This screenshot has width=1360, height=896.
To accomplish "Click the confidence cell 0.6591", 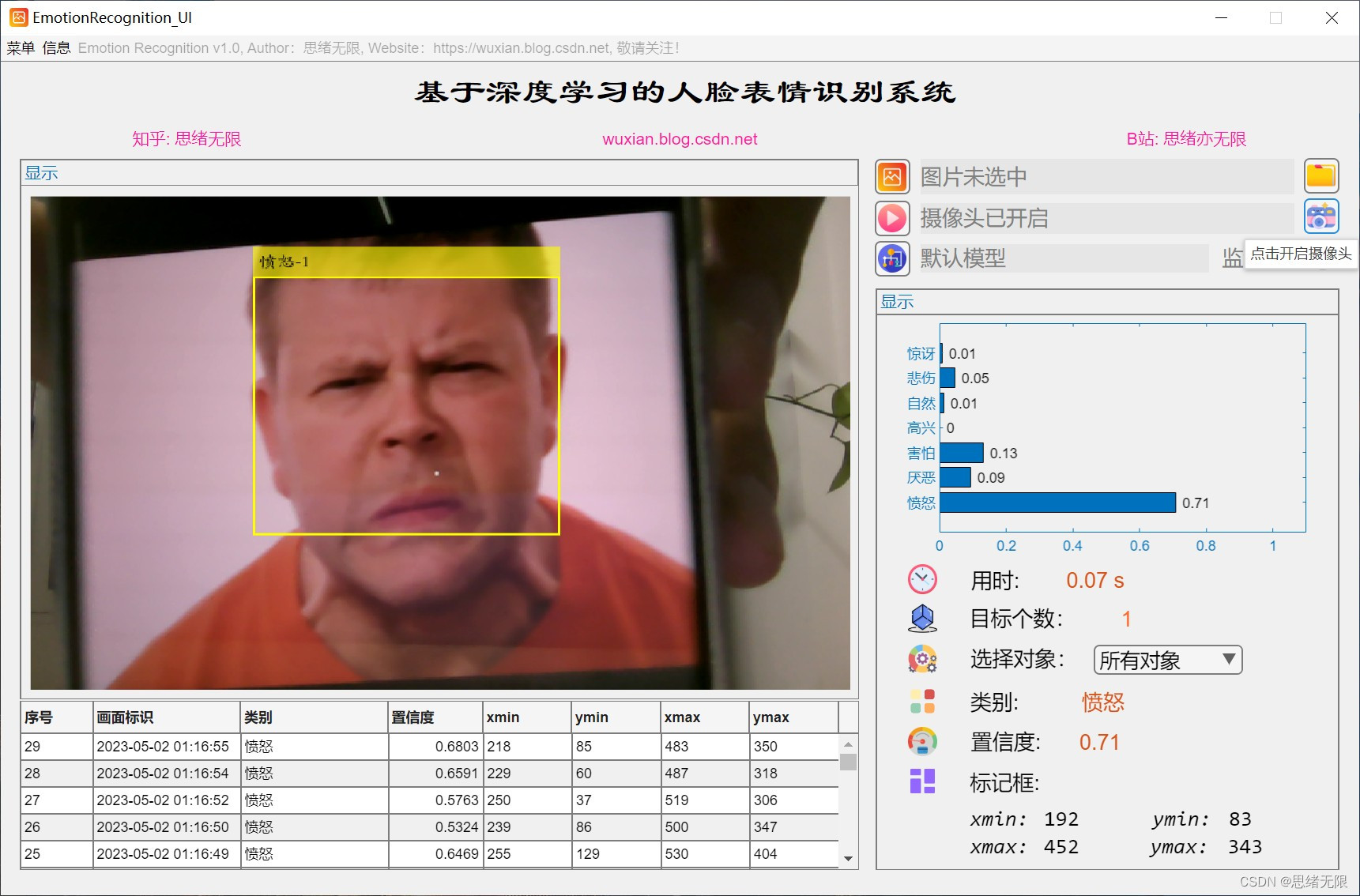I will [x=435, y=774].
